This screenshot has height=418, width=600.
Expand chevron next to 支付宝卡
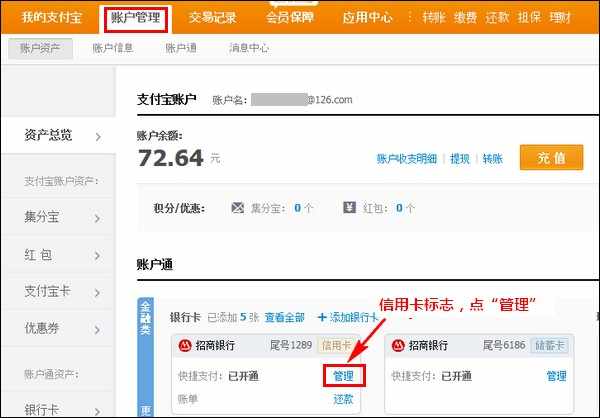pos(98,293)
